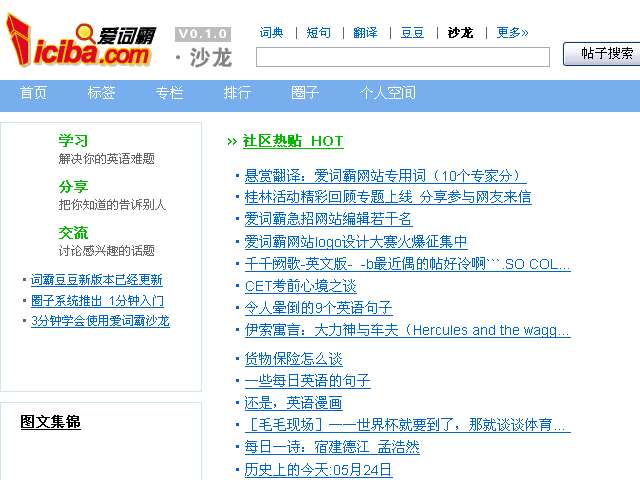Image resolution: width=640 pixels, height=480 pixels.
Task: Click the 解决你的英语难题 description text
Action: (107, 159)
